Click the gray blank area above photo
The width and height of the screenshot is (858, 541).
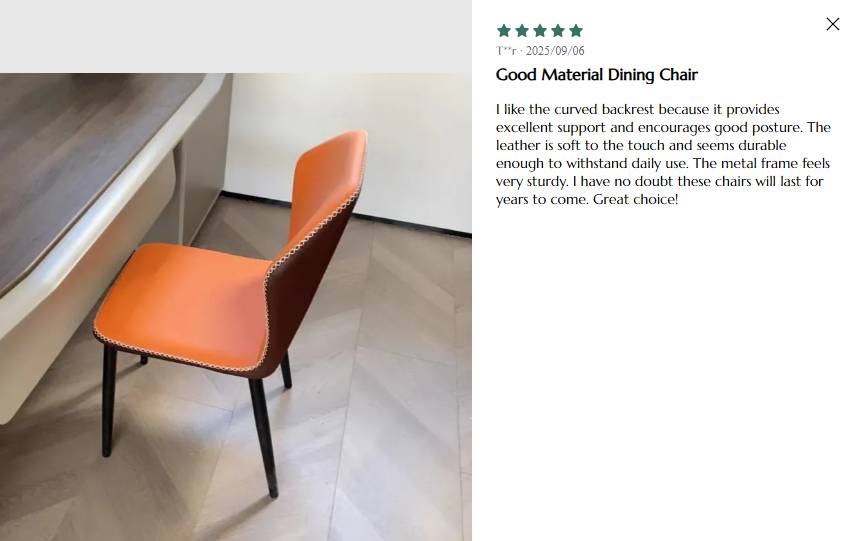coord(236,36)
